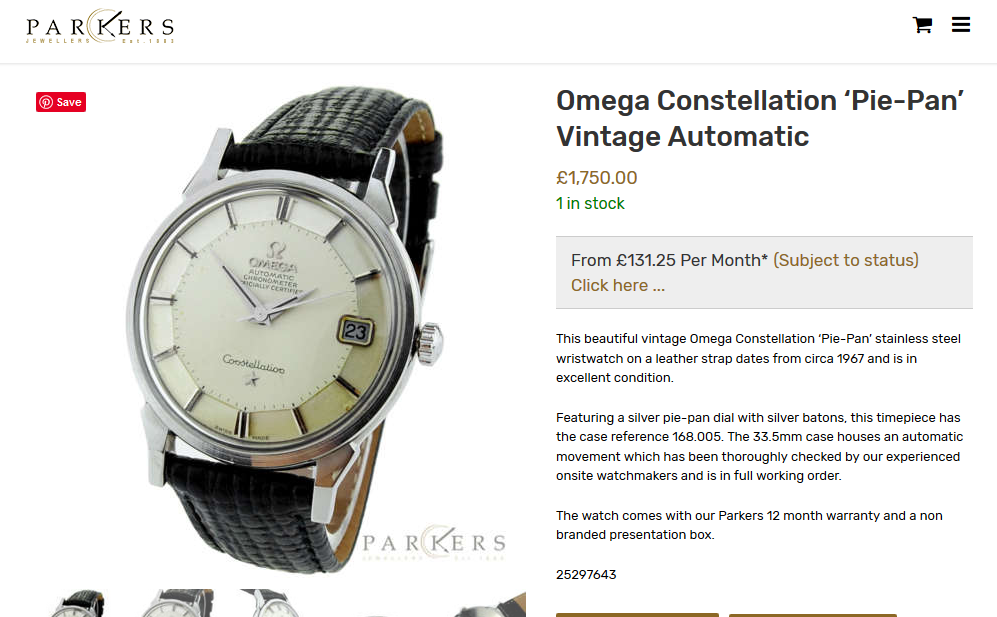
Task: Click the right brown button below the SKU
Action: [813, 615]
